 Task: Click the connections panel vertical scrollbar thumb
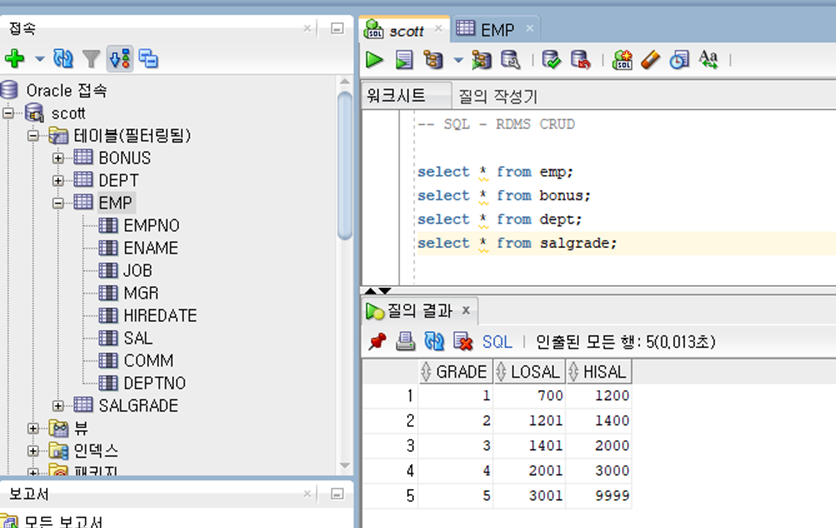tap(345, 166)
